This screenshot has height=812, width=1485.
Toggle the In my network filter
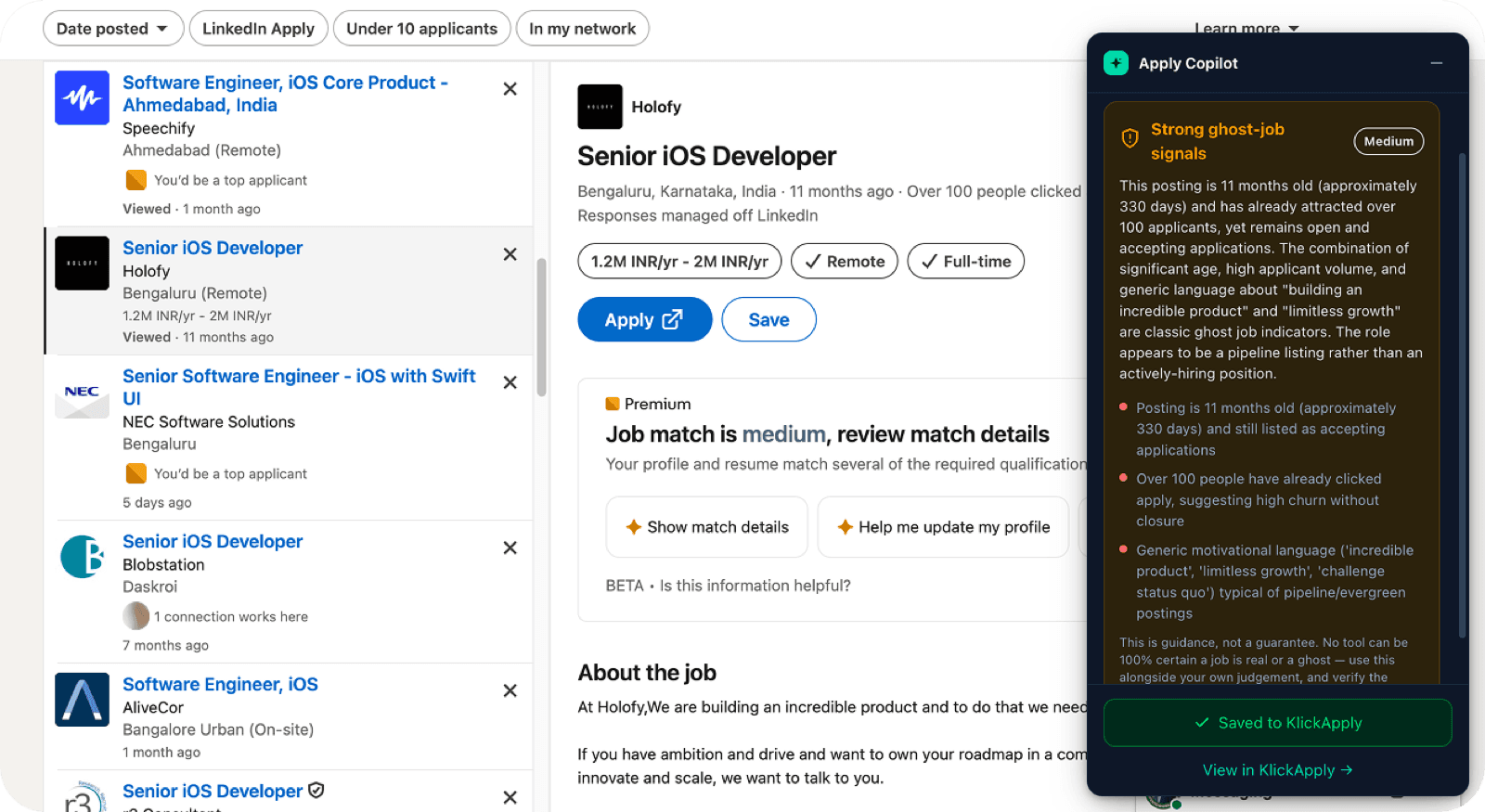click(x=582, y=29)
